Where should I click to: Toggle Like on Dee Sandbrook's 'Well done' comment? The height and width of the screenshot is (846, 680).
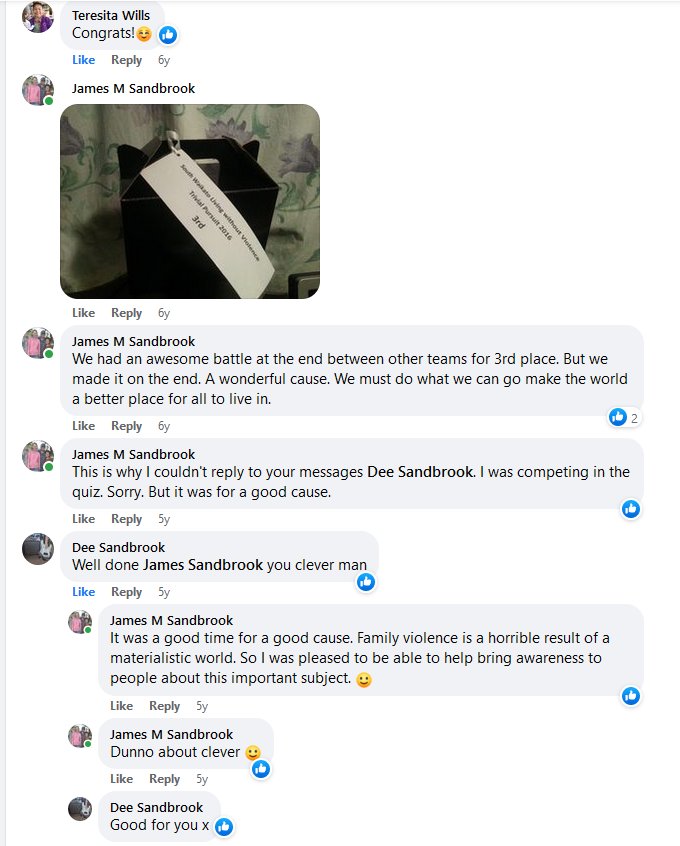point(84,592)
